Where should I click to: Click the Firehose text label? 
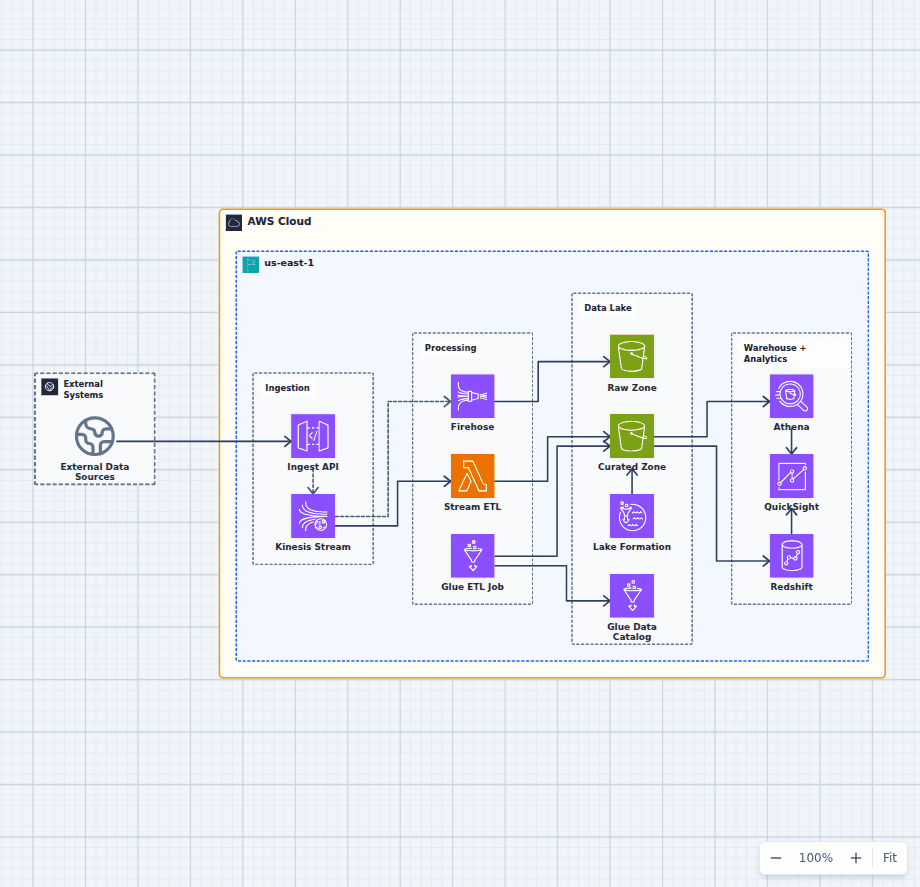[x=472, y=427]
